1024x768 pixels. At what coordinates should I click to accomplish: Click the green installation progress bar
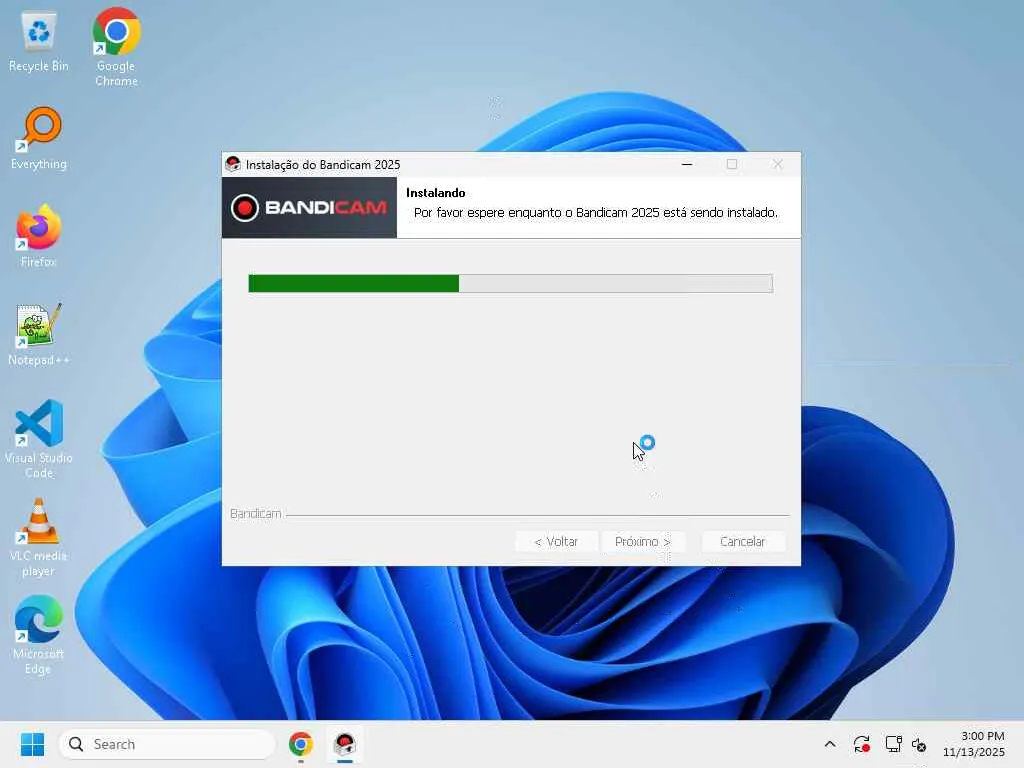(511, 283)
